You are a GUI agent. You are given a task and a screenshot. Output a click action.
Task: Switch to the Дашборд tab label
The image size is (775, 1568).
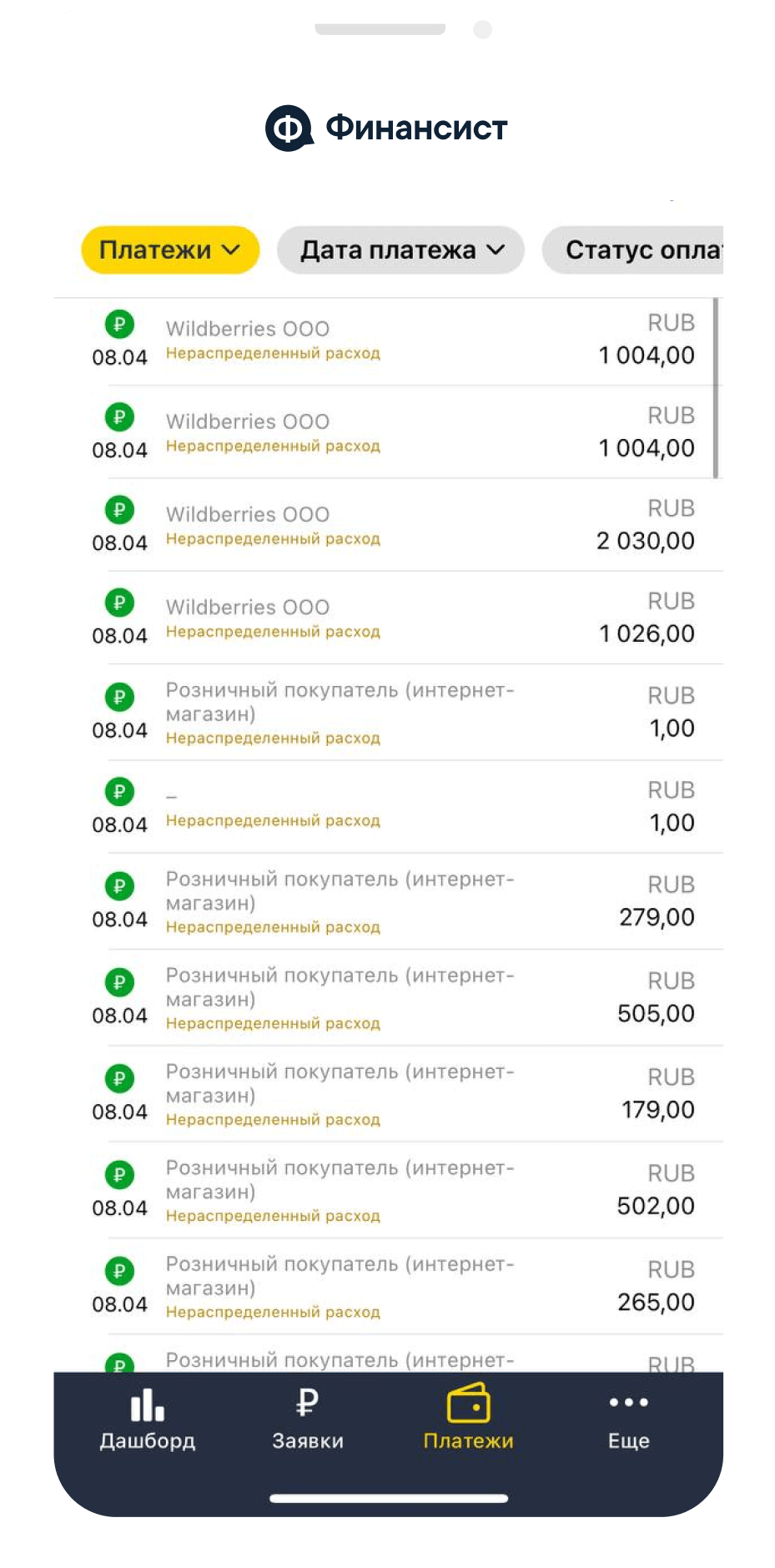click(148, 1441)
